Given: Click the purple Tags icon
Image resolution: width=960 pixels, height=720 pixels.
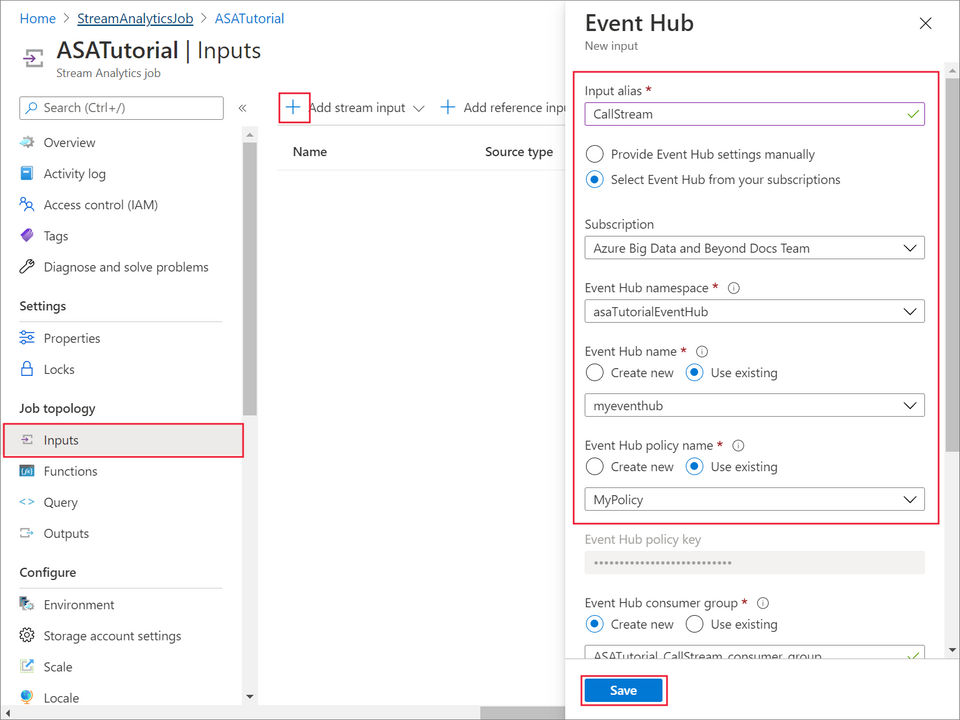Looking at the screenshot, I should click(x=27, y=235).
